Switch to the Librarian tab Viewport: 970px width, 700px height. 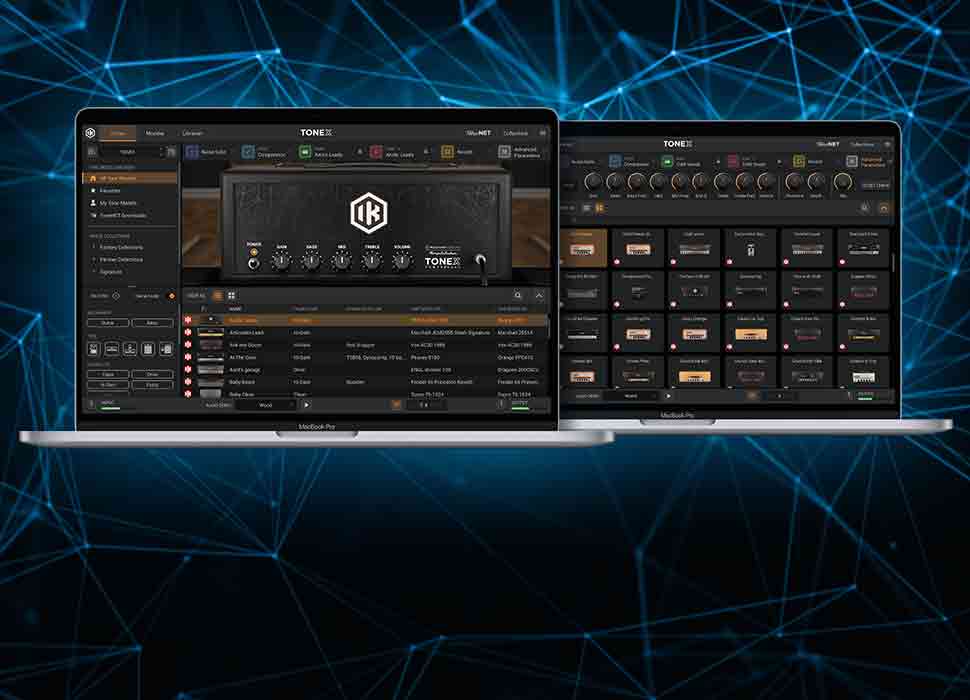pos(192,133)
